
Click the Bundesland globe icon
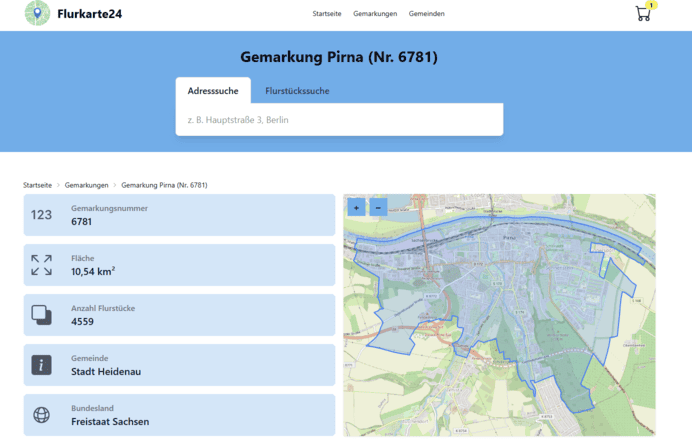click(41, 415)
